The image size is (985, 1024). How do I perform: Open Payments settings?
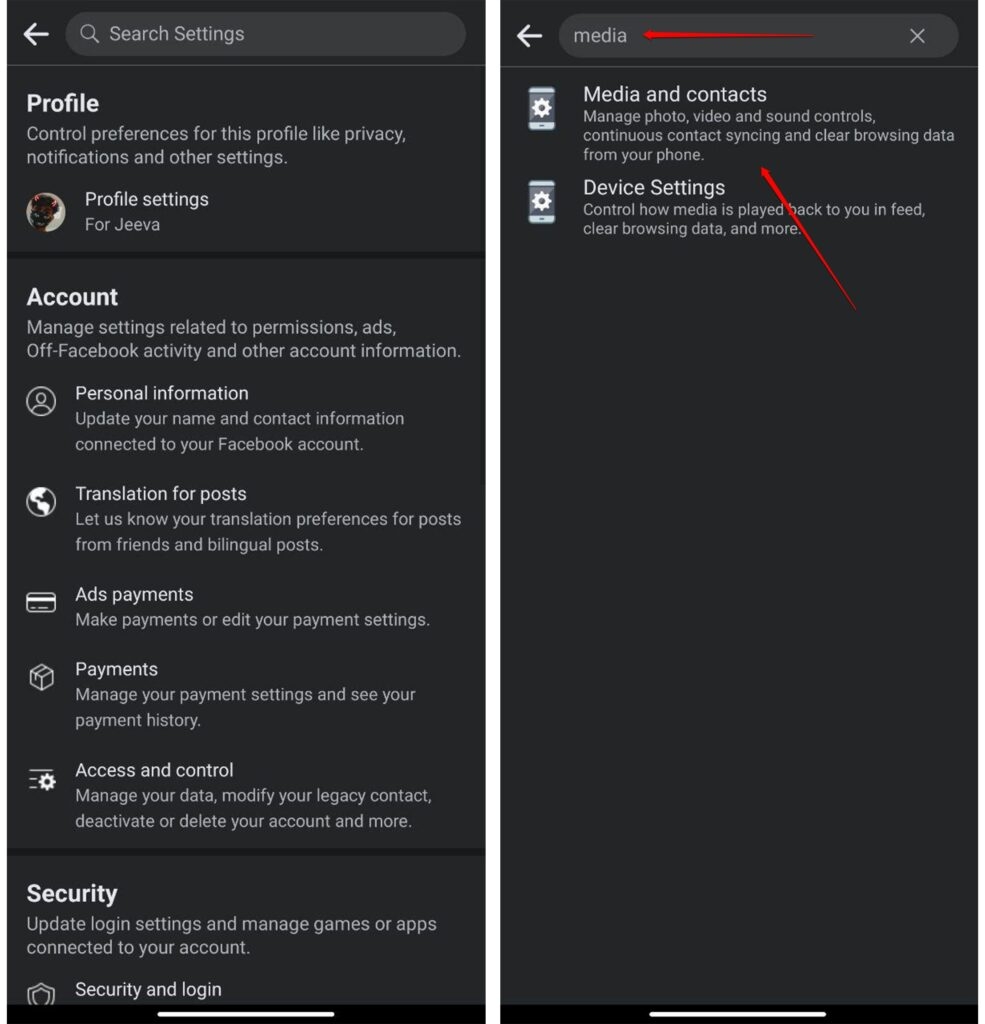tap(246, 695)
